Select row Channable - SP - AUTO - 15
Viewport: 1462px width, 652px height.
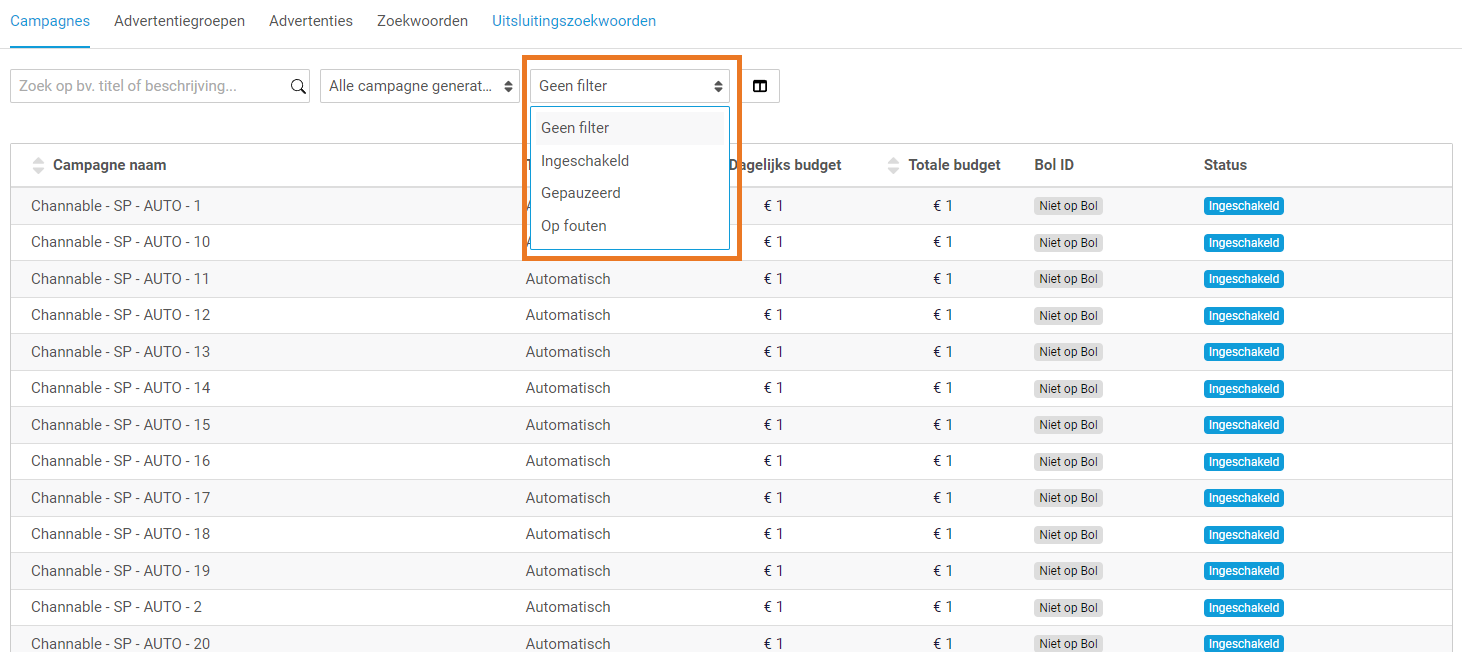point(731,425)
